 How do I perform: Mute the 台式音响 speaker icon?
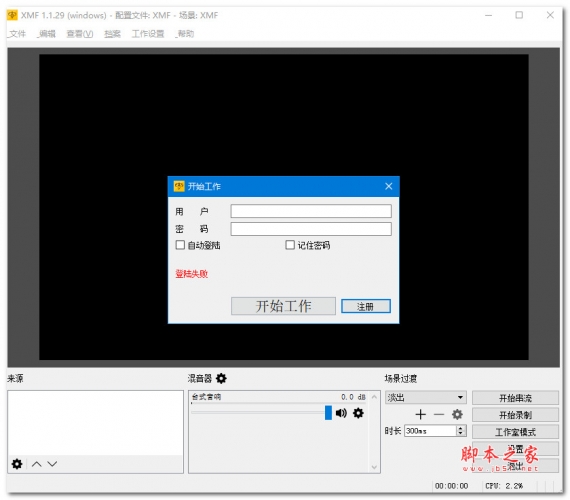tap(341, 413)
